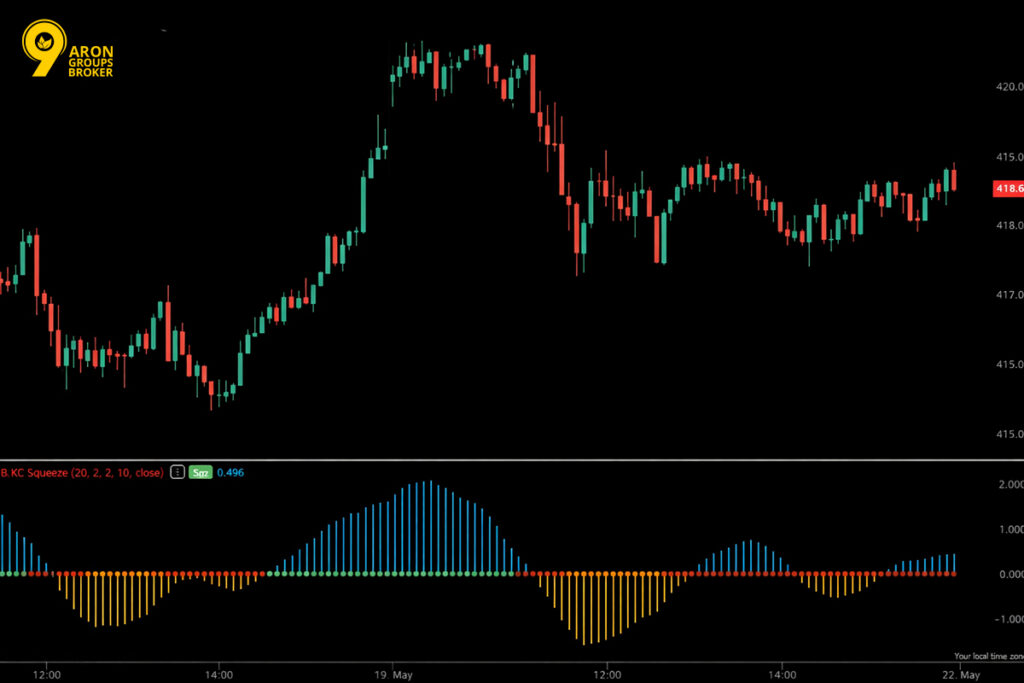Select the BB KC Squeeze indicator title
1024x683 pixels.
pos(82,472)
